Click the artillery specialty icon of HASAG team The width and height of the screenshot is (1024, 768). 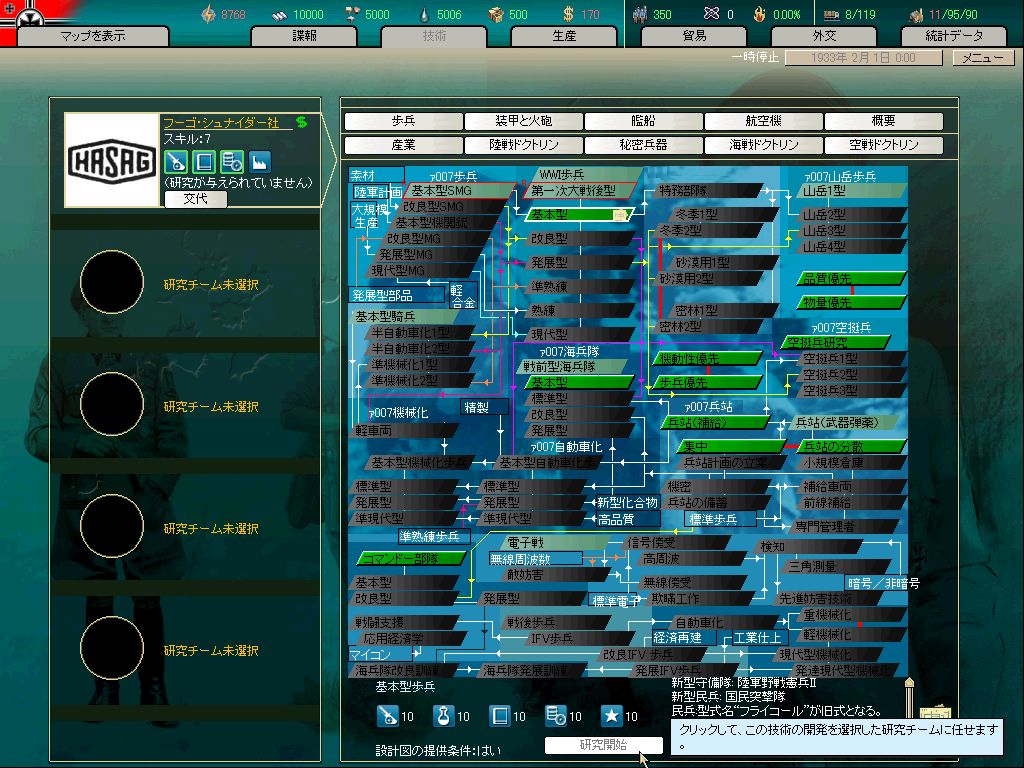[175, 161]
